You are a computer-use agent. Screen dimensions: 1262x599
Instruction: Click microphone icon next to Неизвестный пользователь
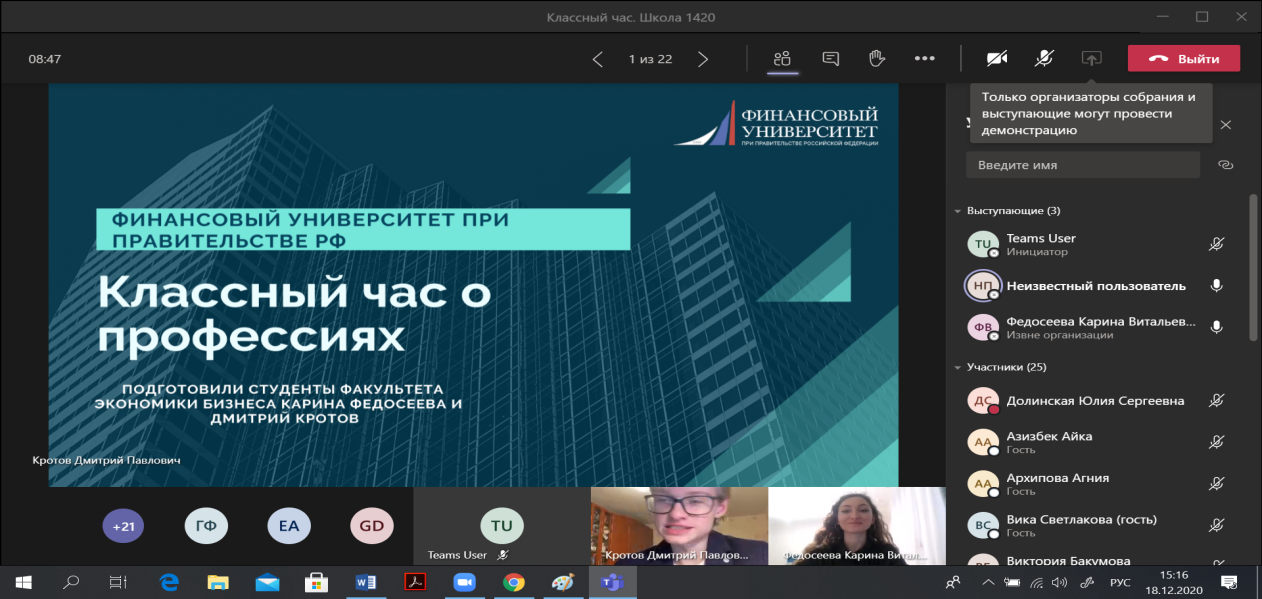tap(1217, 286)
